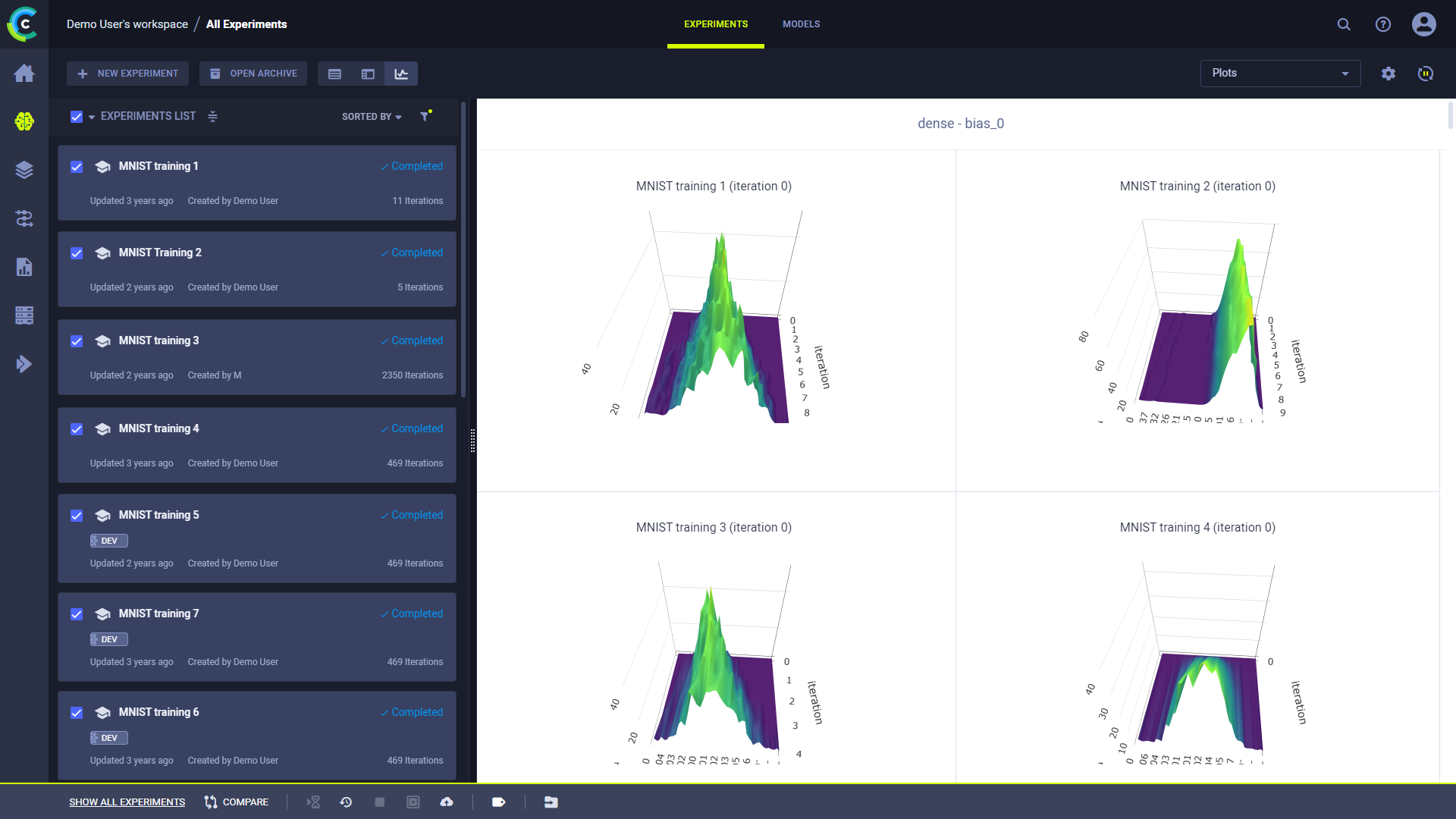Viewport: 1456px width, 819px height.
Task: Switch to the MODELS tab
Action: (801, 24)
